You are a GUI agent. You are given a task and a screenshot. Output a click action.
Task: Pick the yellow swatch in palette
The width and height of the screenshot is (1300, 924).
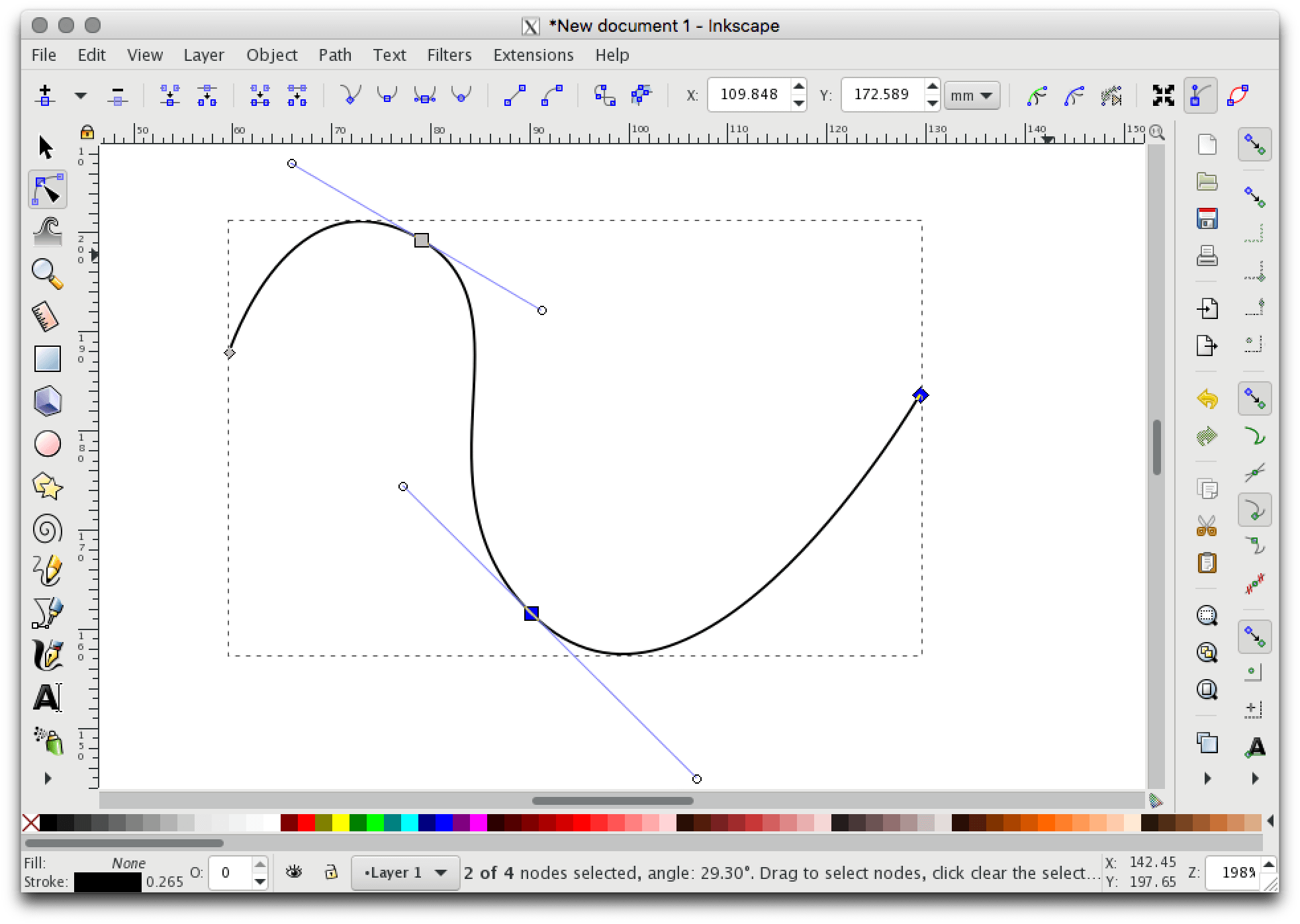[x=340, y=823]
